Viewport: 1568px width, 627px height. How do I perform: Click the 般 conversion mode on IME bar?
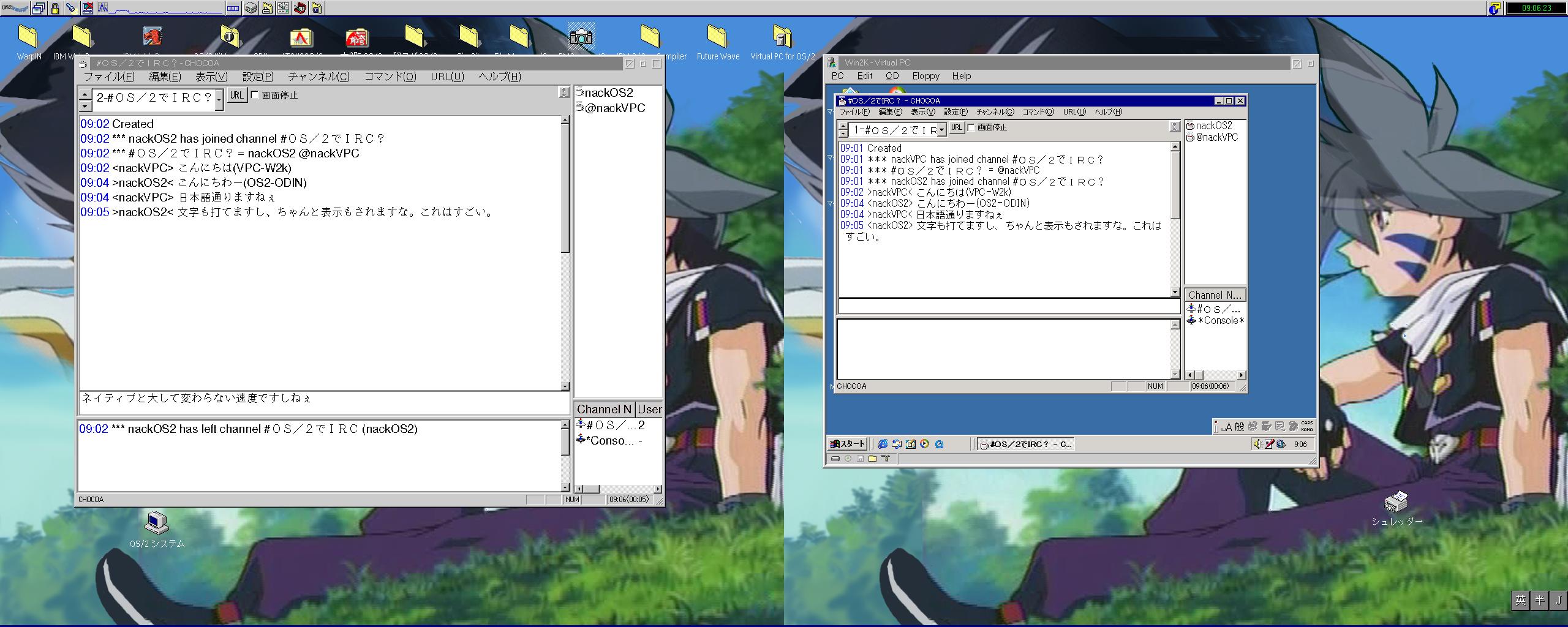tap(1239, 427)
